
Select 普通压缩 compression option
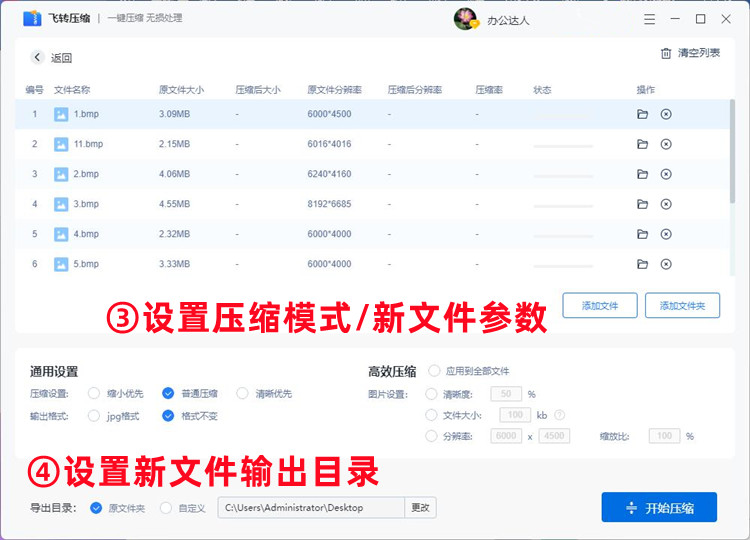(x=168, y=394)
